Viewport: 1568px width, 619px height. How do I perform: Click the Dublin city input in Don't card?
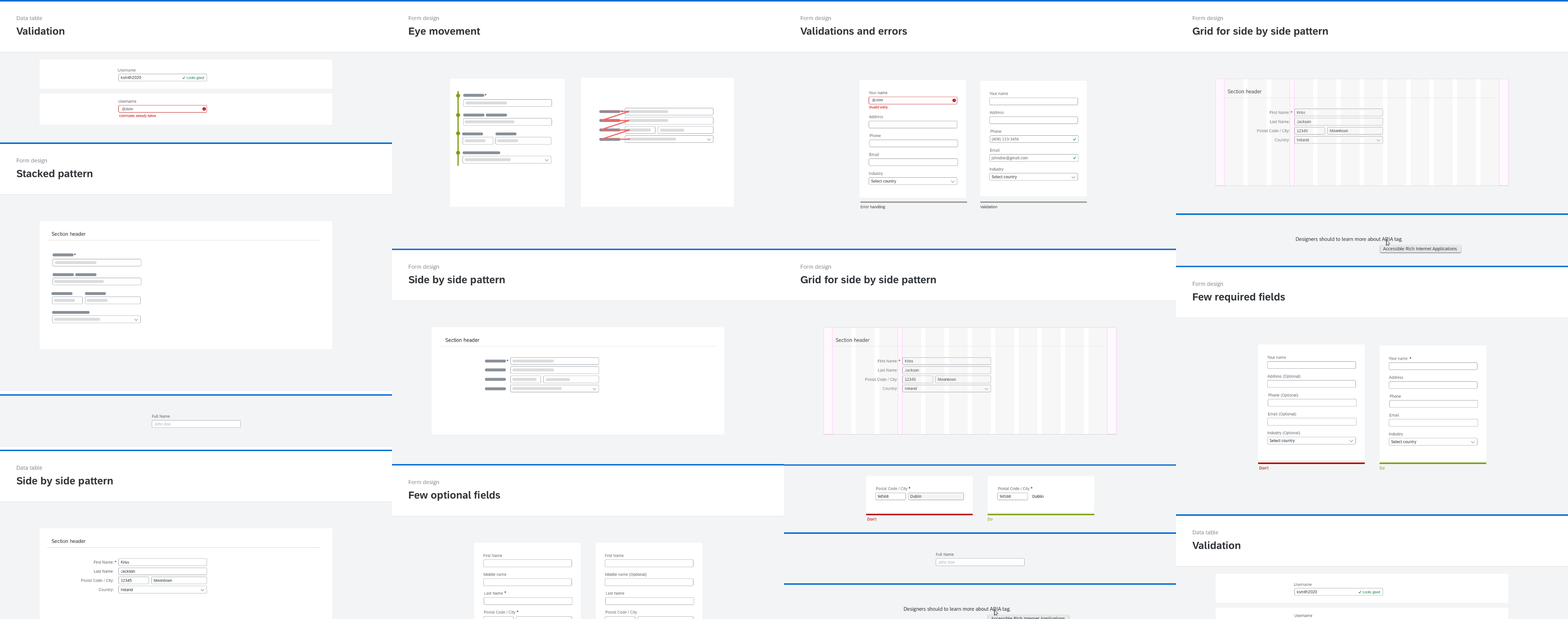(x=936, y=497)
